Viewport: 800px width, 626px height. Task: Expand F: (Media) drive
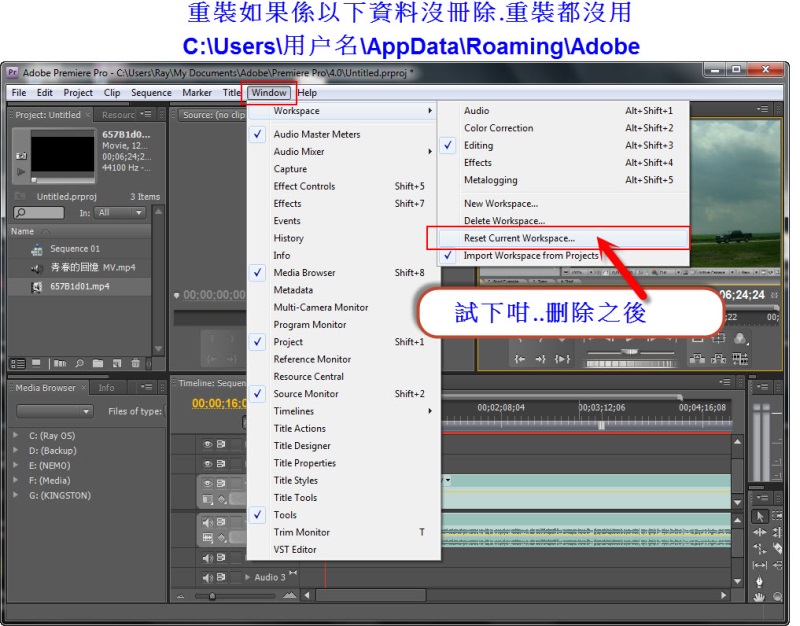pos(16,480)
